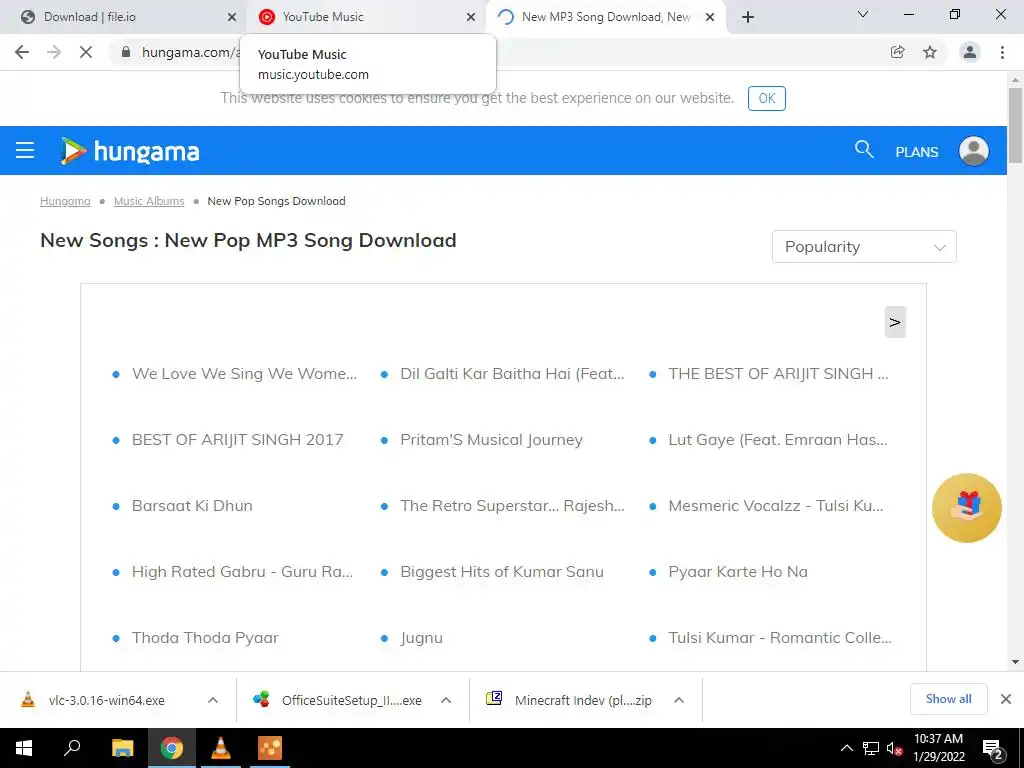The width and height of the screenshot is (1024, 768).
Task: Expand options for the Minecraft Indev zip download
Action: [x=679, y=700]
